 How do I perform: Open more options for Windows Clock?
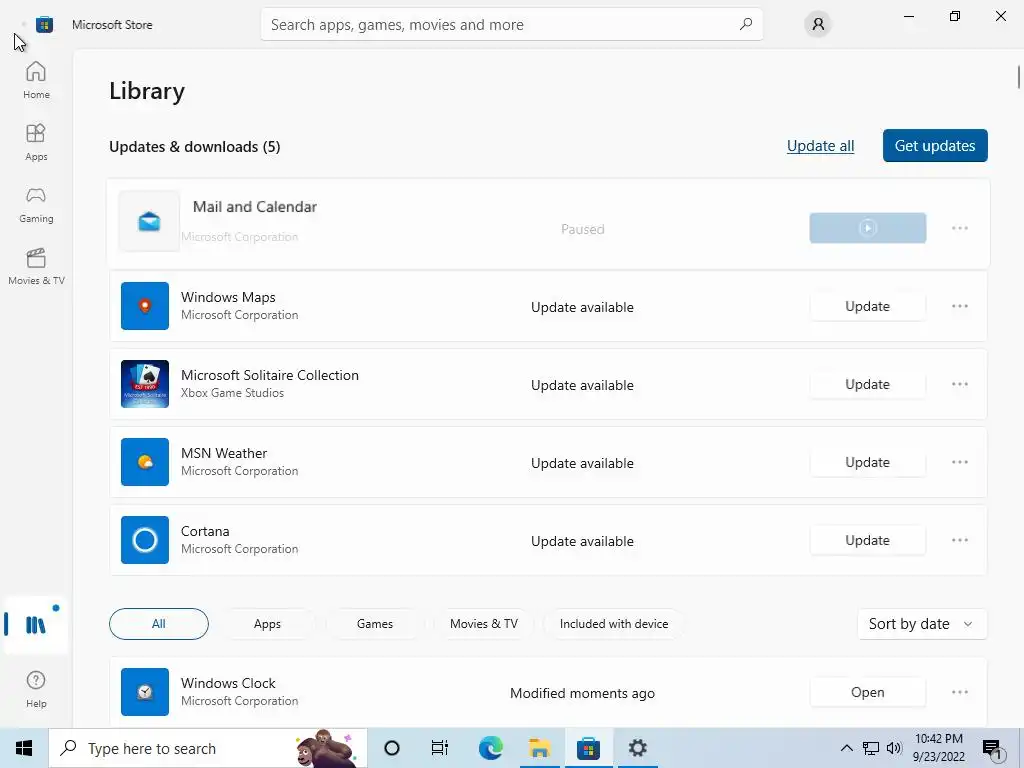(x=959, y=692)
